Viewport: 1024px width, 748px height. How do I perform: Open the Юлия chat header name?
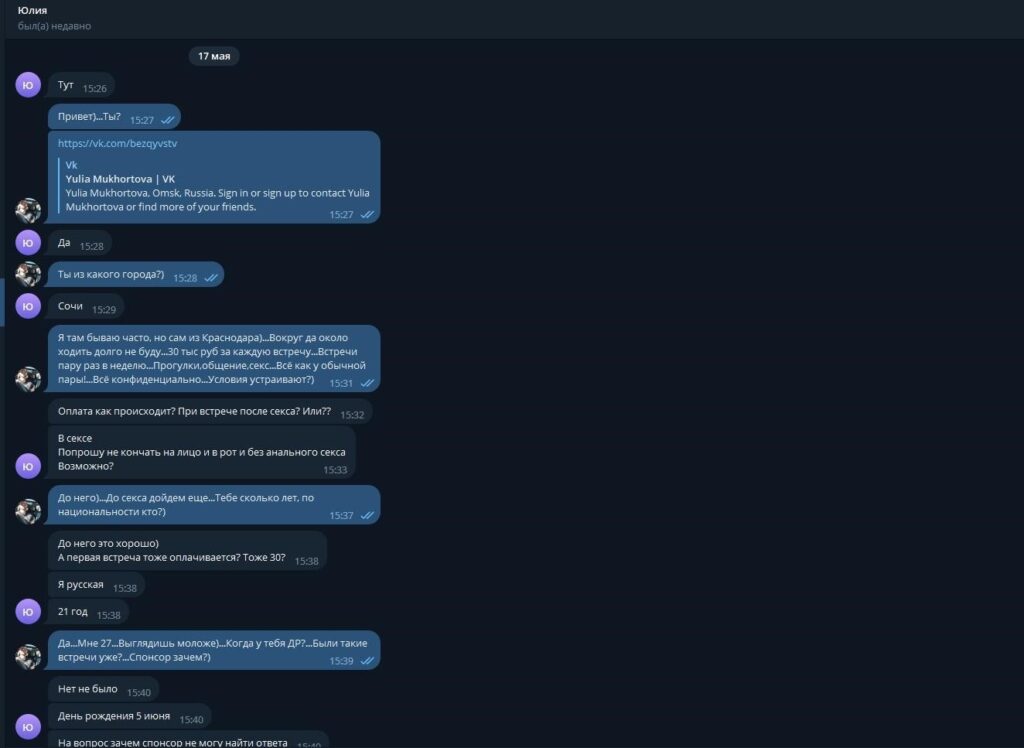(x=32, y=10)
